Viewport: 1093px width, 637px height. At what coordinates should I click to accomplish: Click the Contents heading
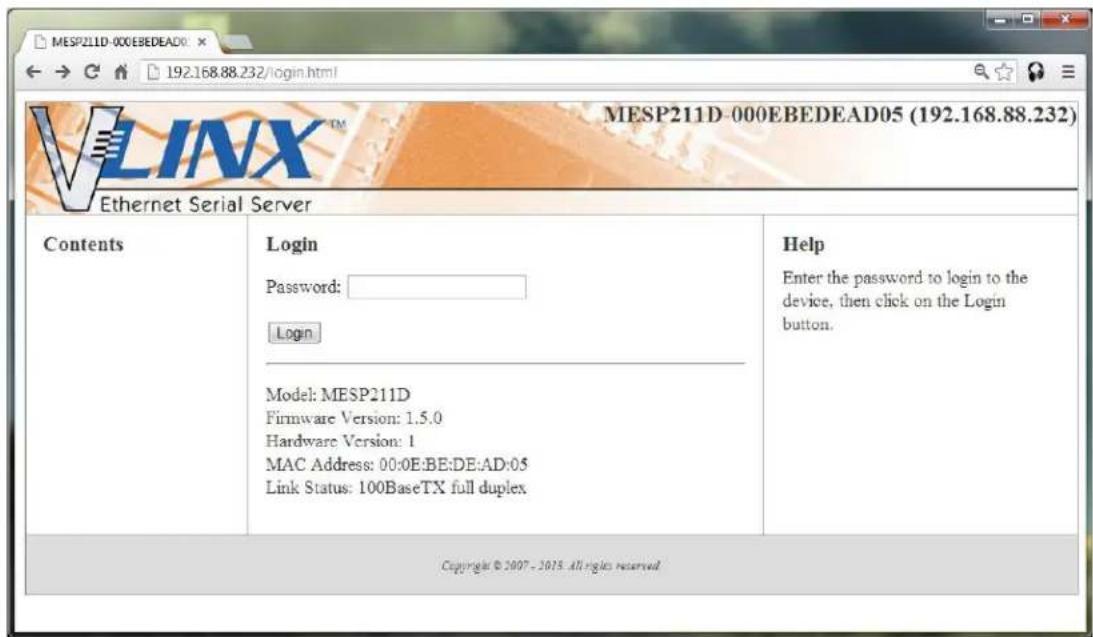pos(84,245)
